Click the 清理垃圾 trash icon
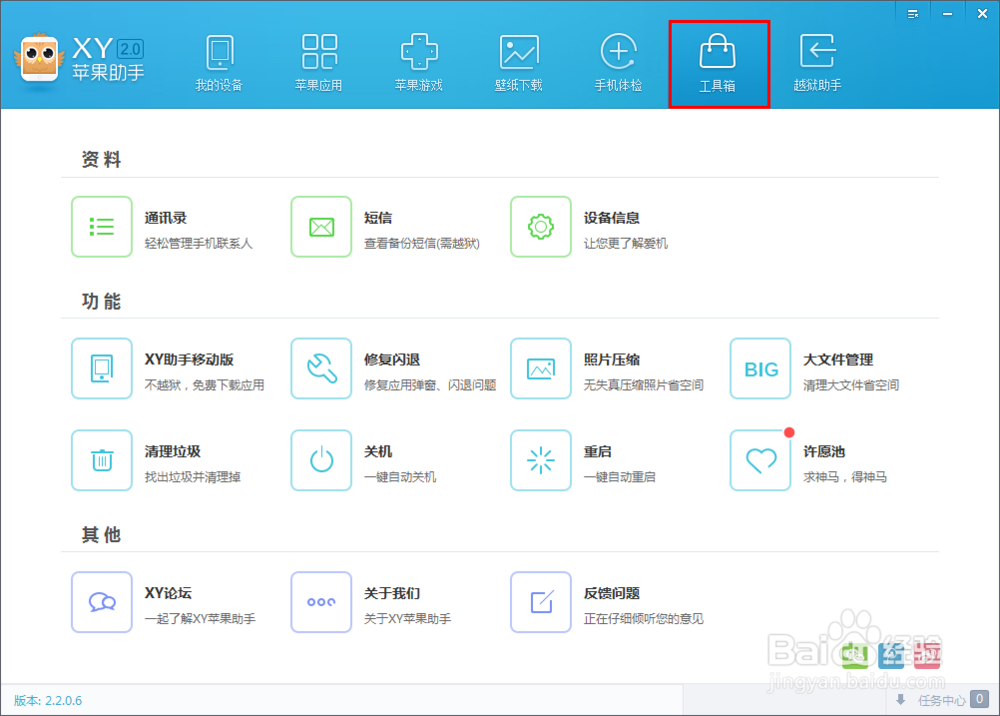The height and width of the screenshot is (716, 1000). click(x=102, y=460)
